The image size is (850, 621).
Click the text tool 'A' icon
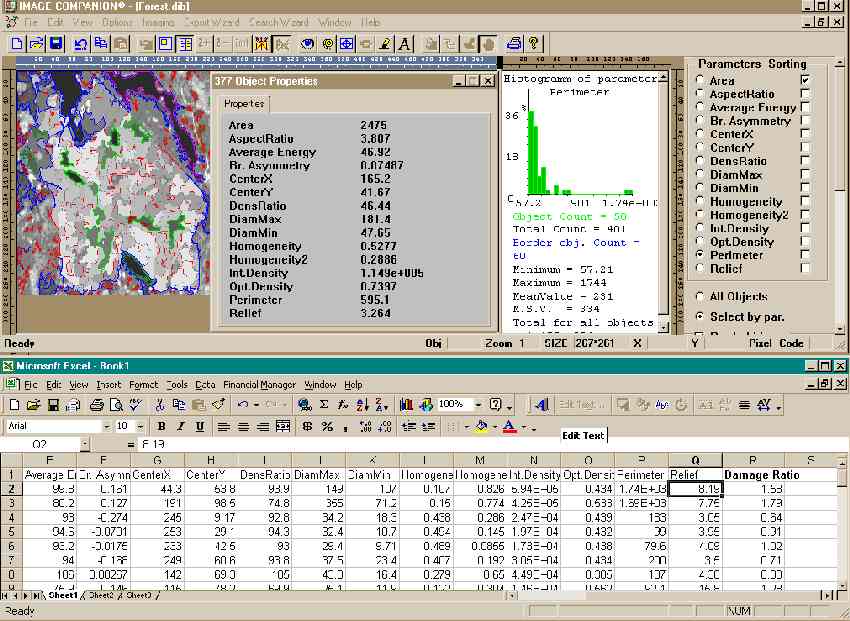[x=405, y=43]
